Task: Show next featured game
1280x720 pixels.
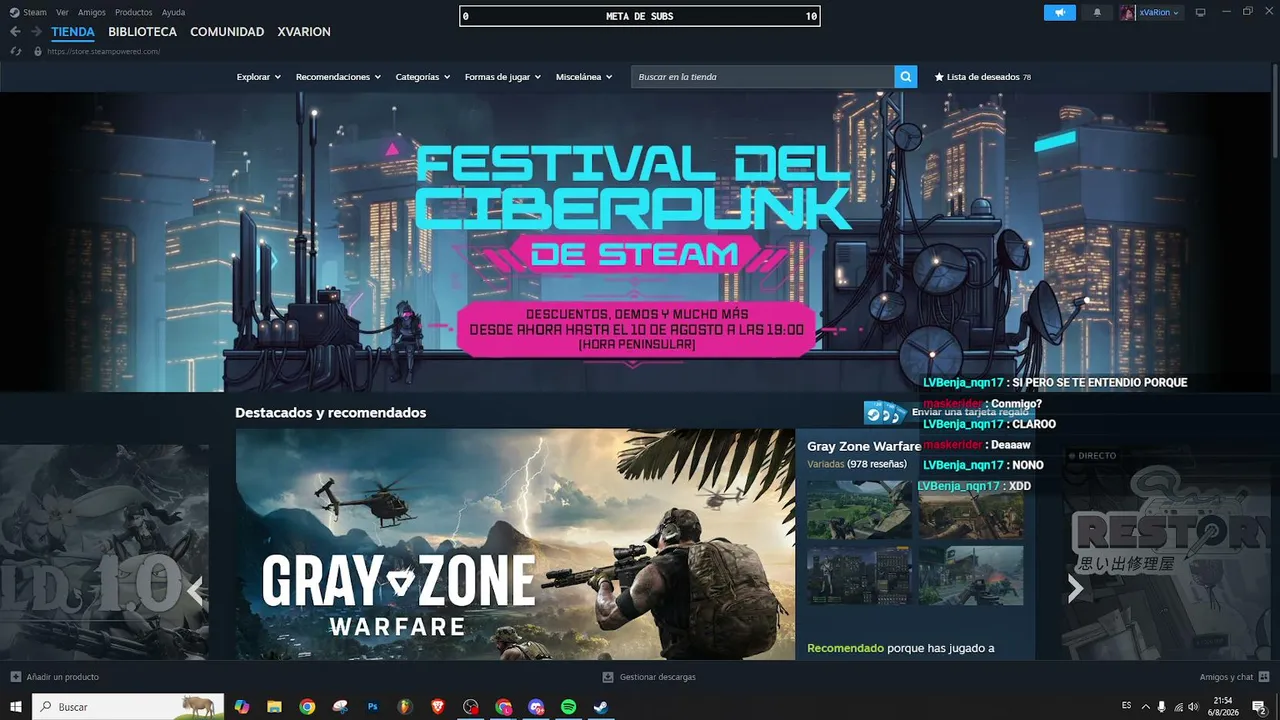Action: tap(1075, 589)
